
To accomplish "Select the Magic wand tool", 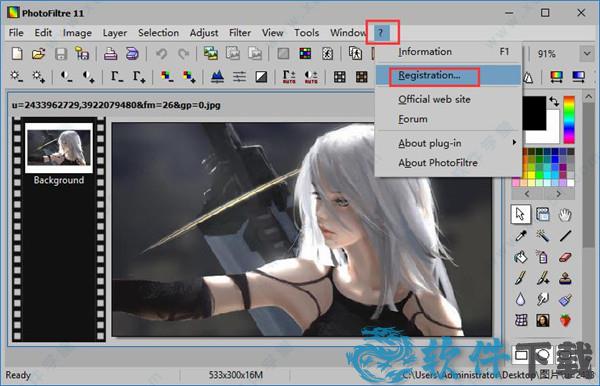I will 543,236.
